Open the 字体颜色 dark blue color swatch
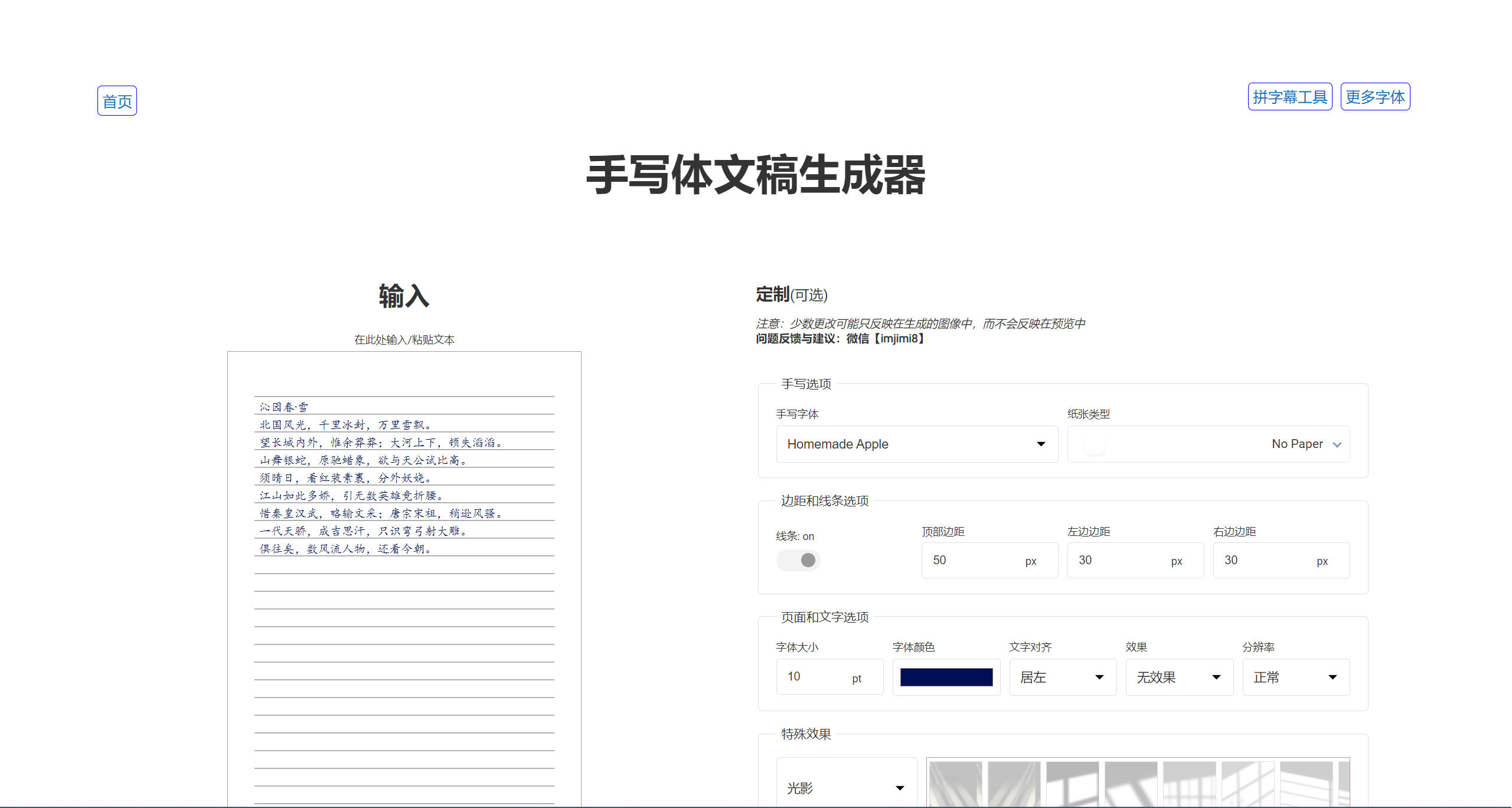The height and width of the screenshot is (808, 1512). click(x=946, y=677)
